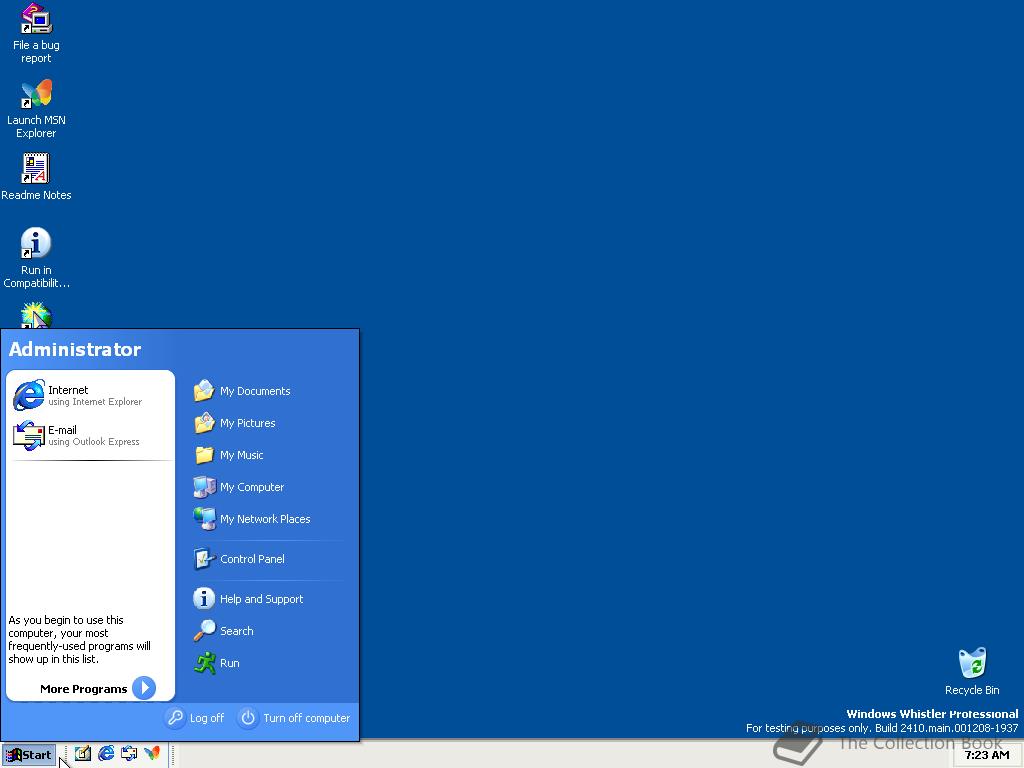The width and height of the screenshot is (1024, 768).
Task: Click the Search magnifier icon
Action: tap(204, 631)
